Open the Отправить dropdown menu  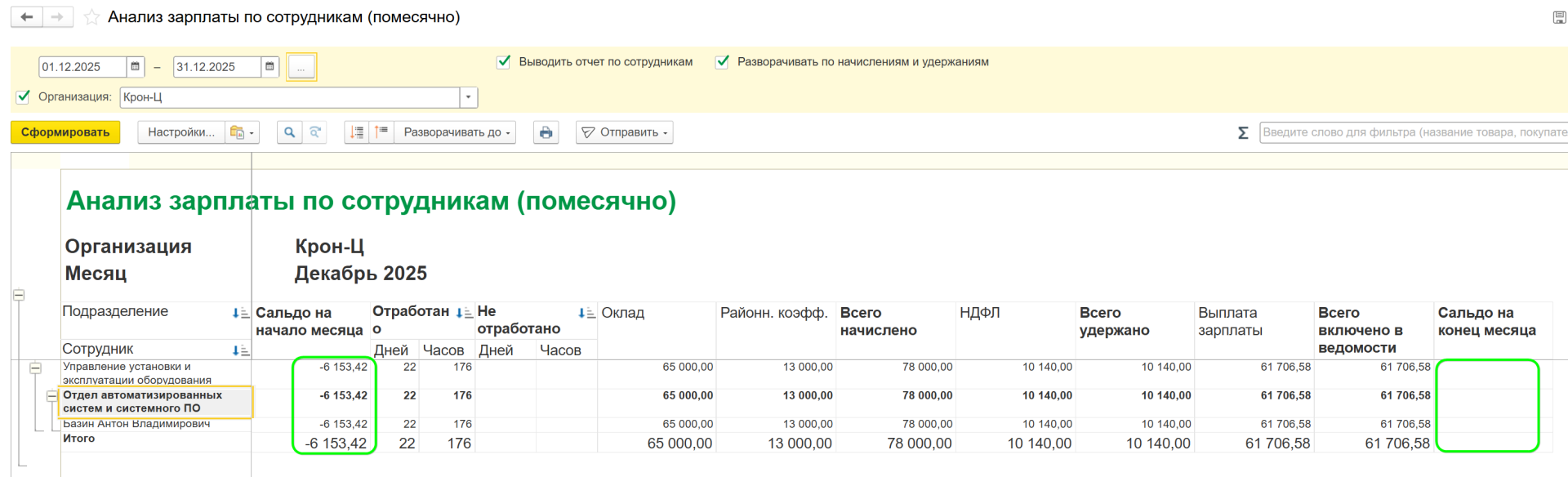[625, 132]
